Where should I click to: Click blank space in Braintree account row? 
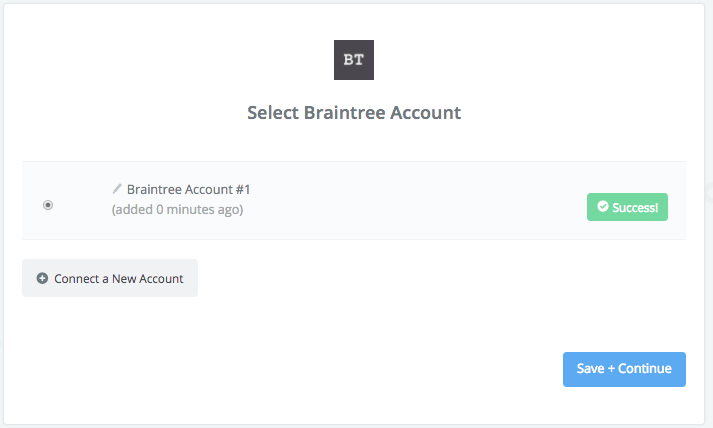pyautogui.click(x=409, y=201)
